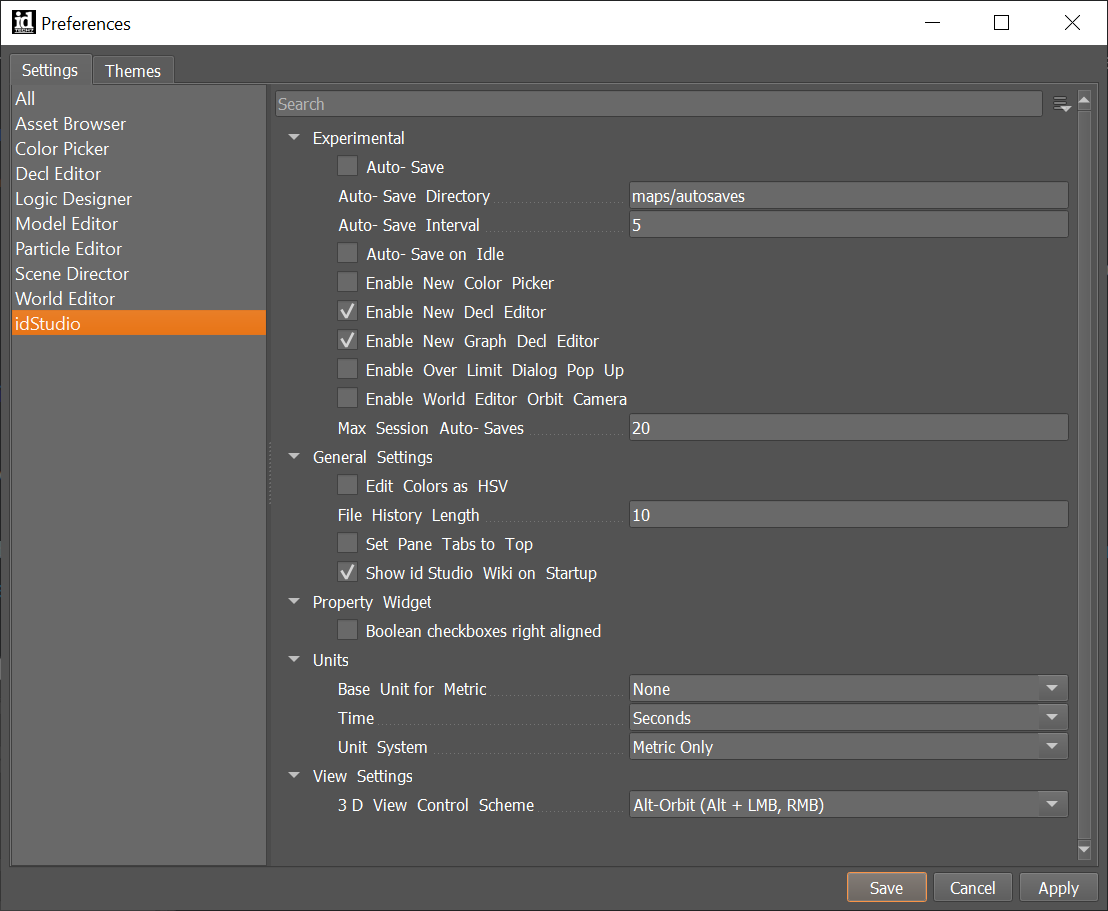Select All in the category list
Screen dimensions: 1108x911
138,98
